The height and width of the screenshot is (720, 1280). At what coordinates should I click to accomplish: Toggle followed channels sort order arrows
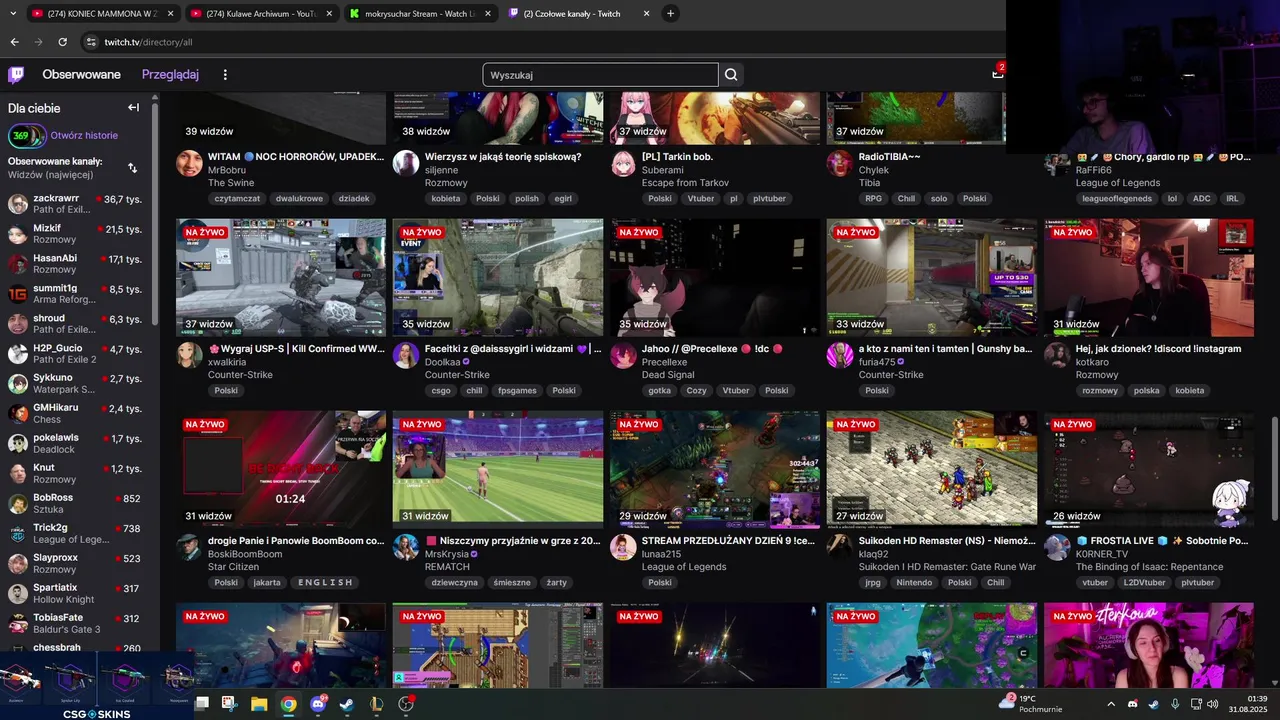[x=132, y=168]
